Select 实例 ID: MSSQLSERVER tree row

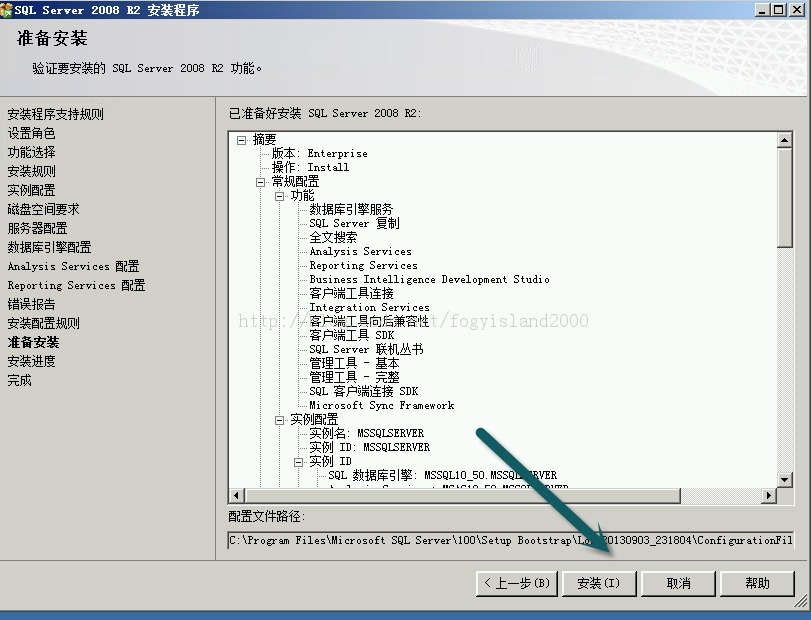[x=370, y=447]
